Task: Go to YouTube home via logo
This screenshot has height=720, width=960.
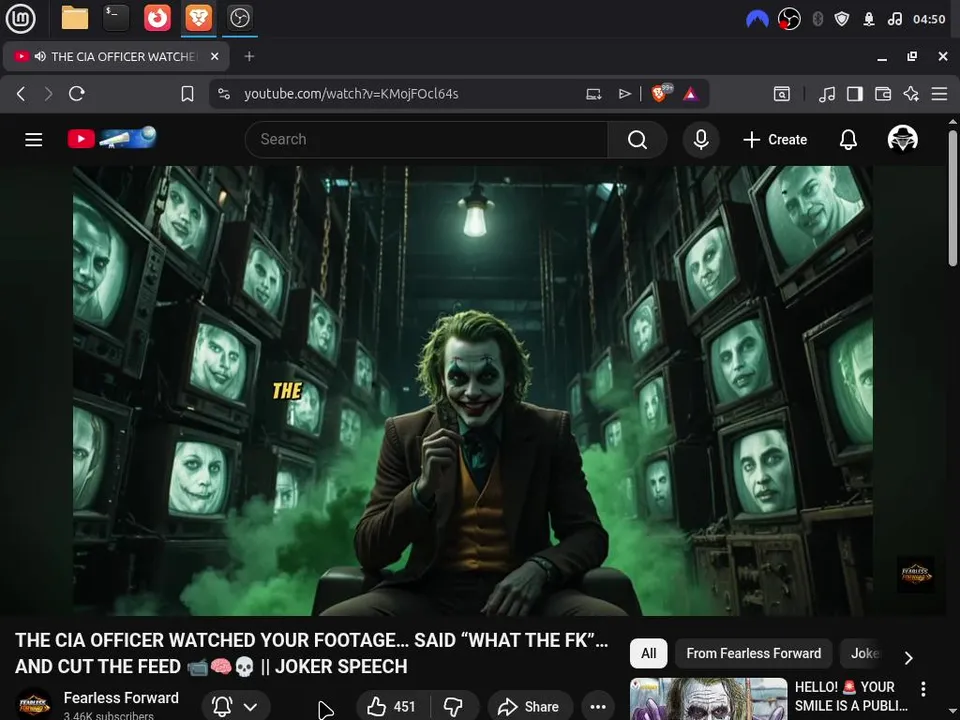Action: [111, 138]
